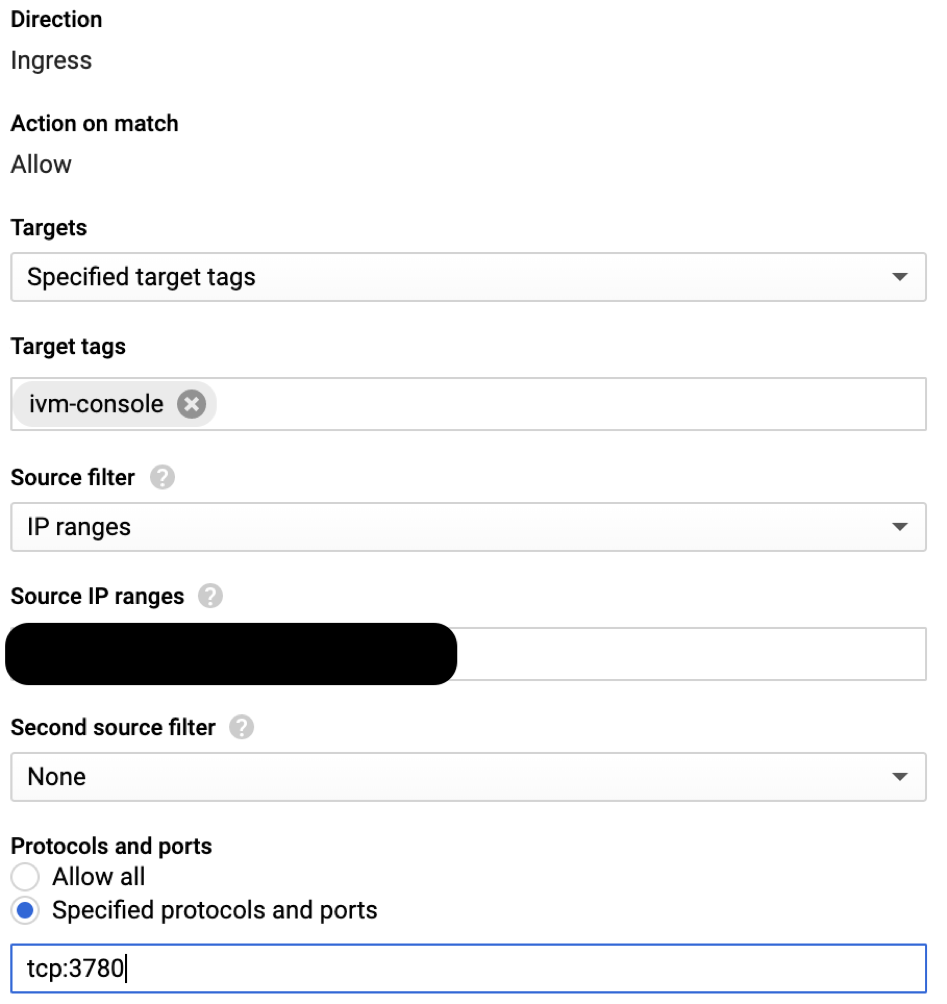Click into the Source IP ranges field
947x1004 pixels.
(x=690, y=654)
